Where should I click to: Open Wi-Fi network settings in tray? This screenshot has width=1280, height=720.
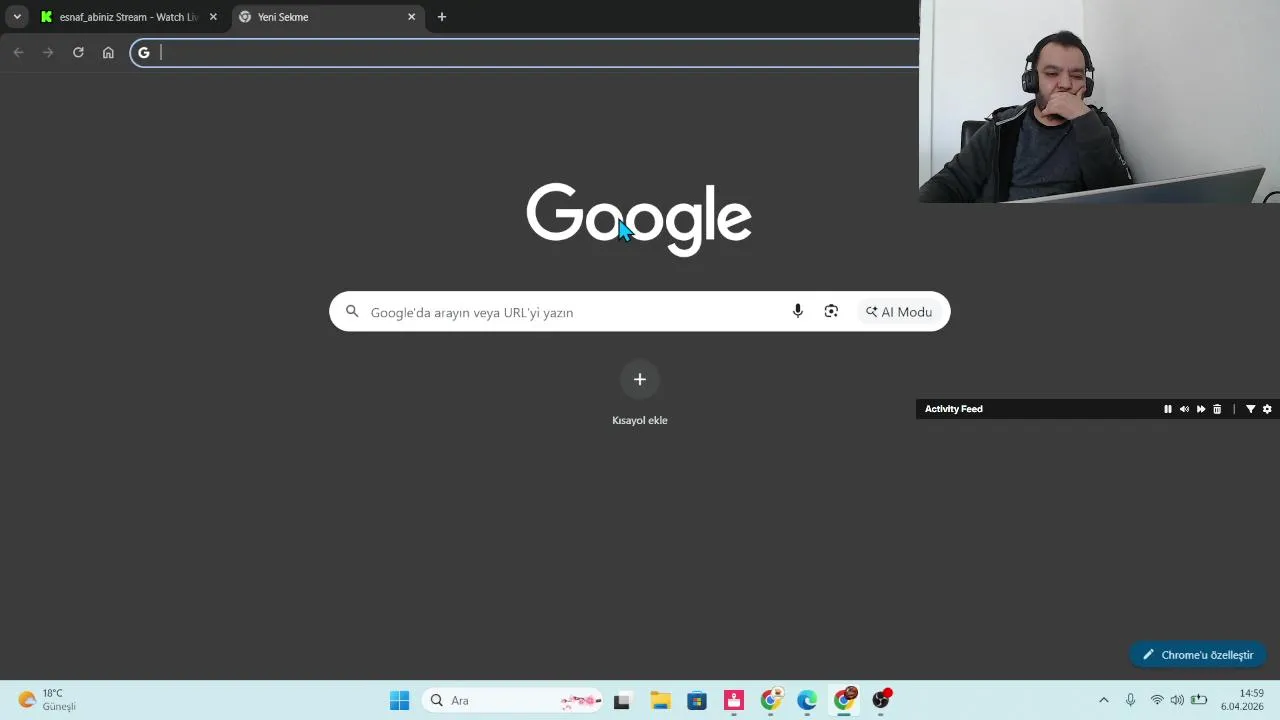[1157, 700]
